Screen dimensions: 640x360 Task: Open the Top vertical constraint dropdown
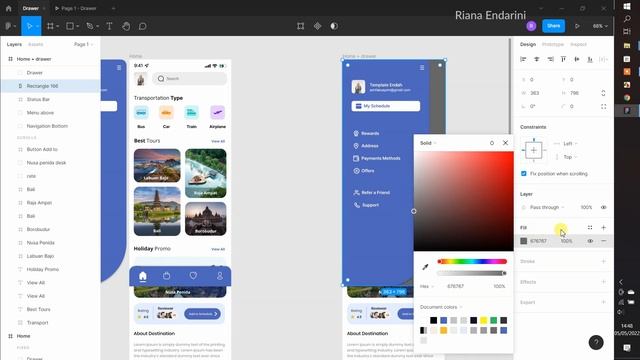click(x=570, y=157)
